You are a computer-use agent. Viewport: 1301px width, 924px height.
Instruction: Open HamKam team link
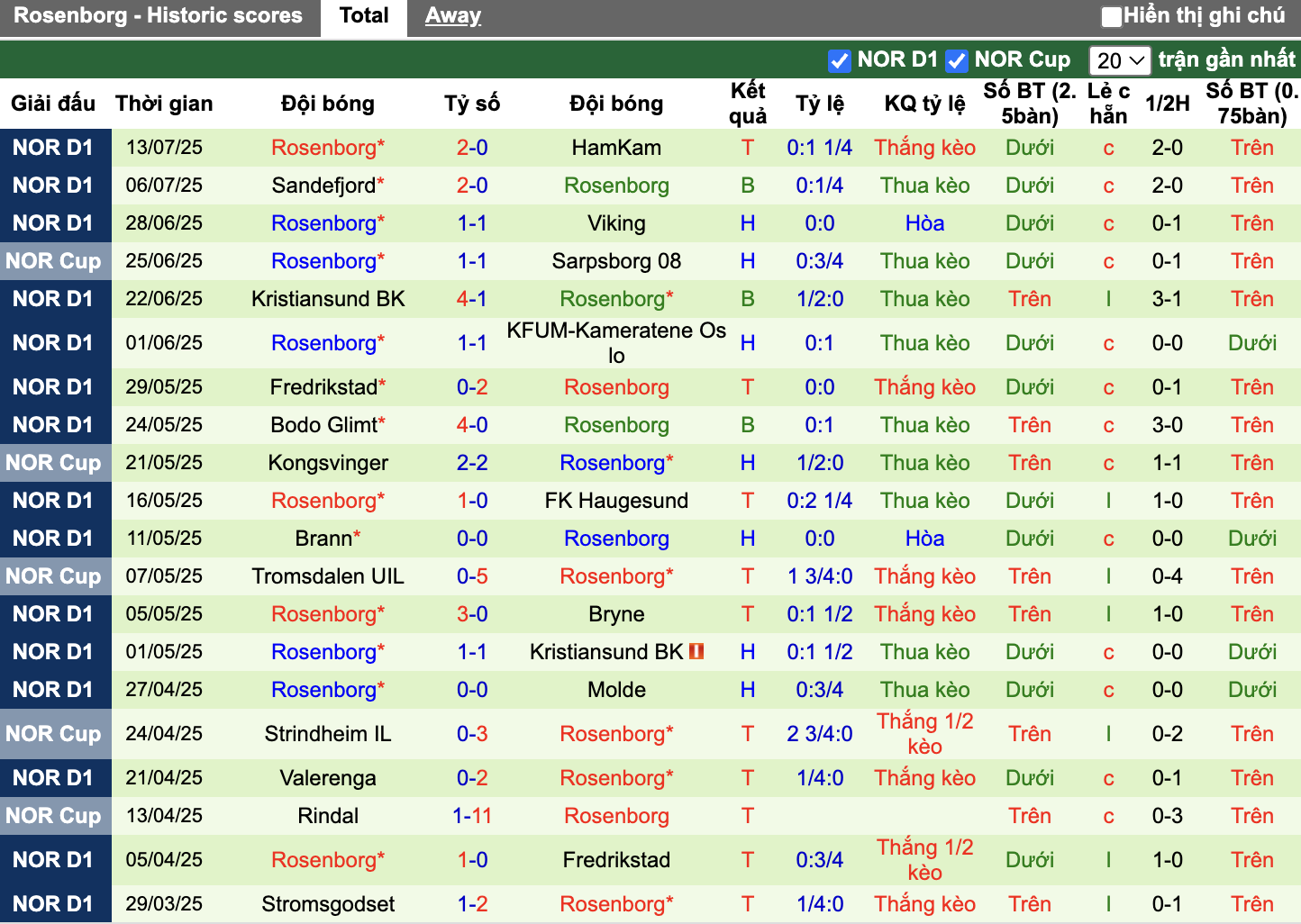[x=616, y=148]
